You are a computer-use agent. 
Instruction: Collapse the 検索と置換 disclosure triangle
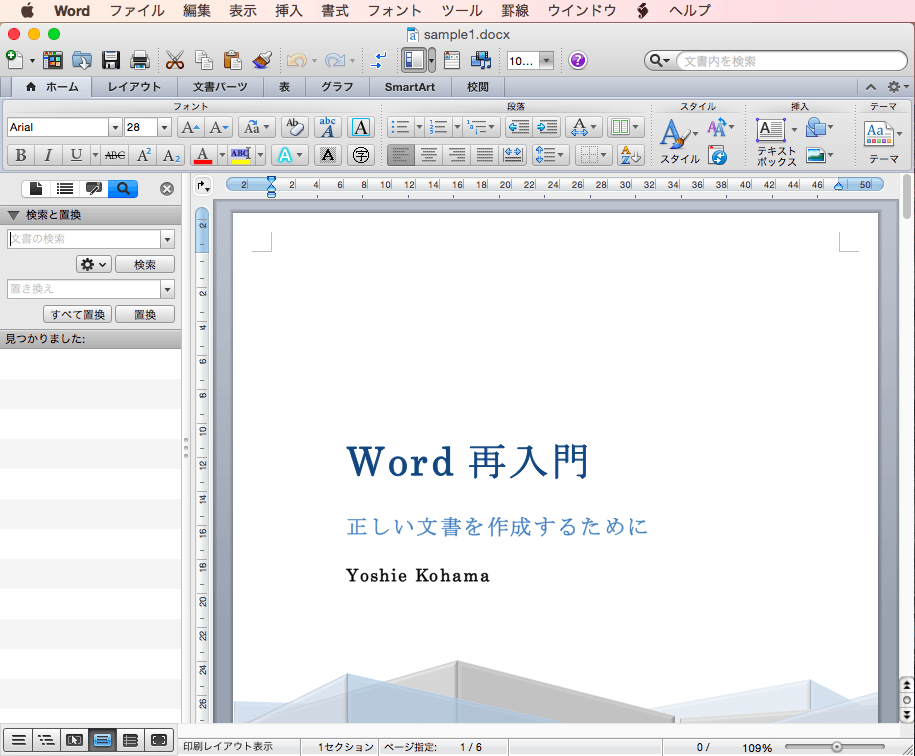coord(13,215)
